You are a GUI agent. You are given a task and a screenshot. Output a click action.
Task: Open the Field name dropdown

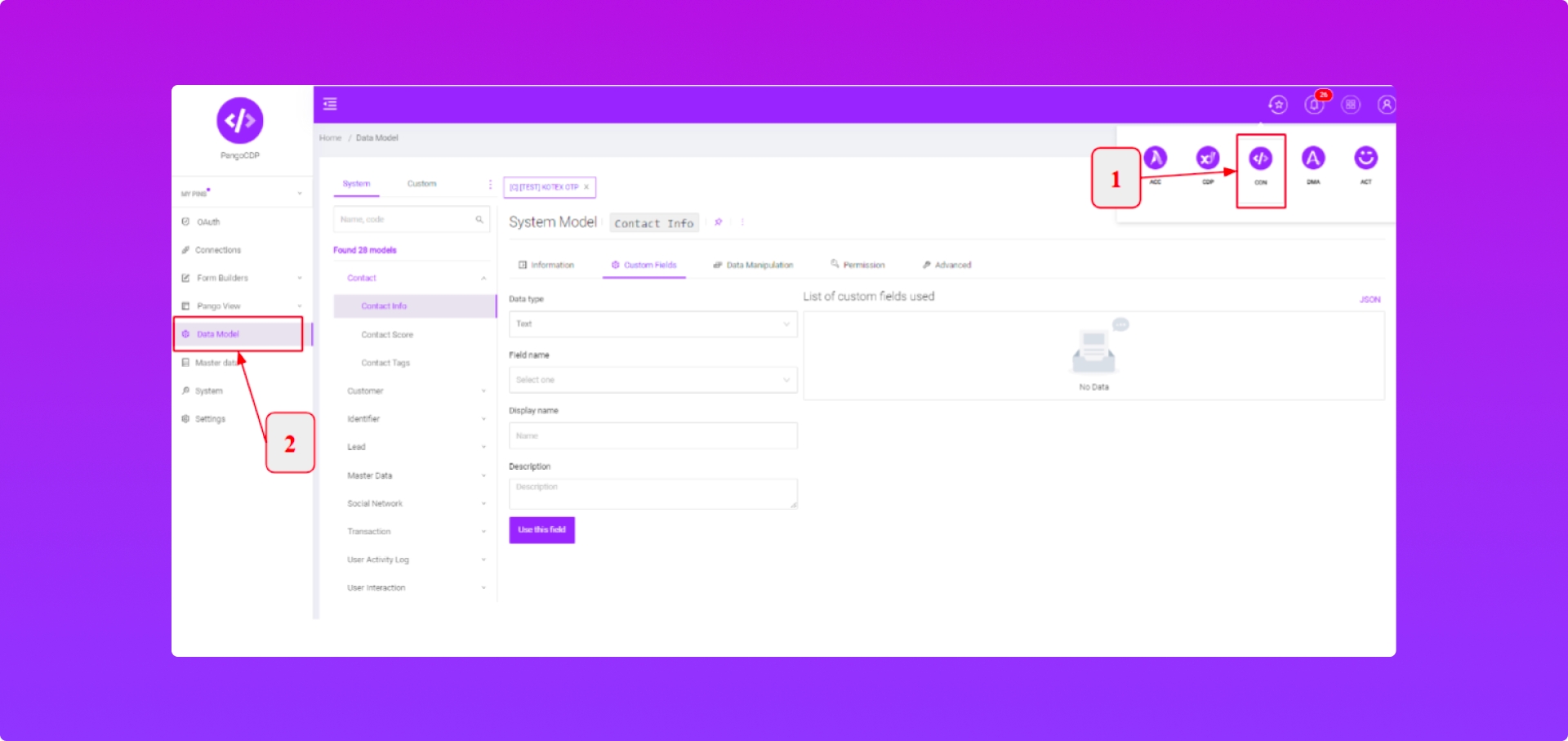click(x=653, y=380)
